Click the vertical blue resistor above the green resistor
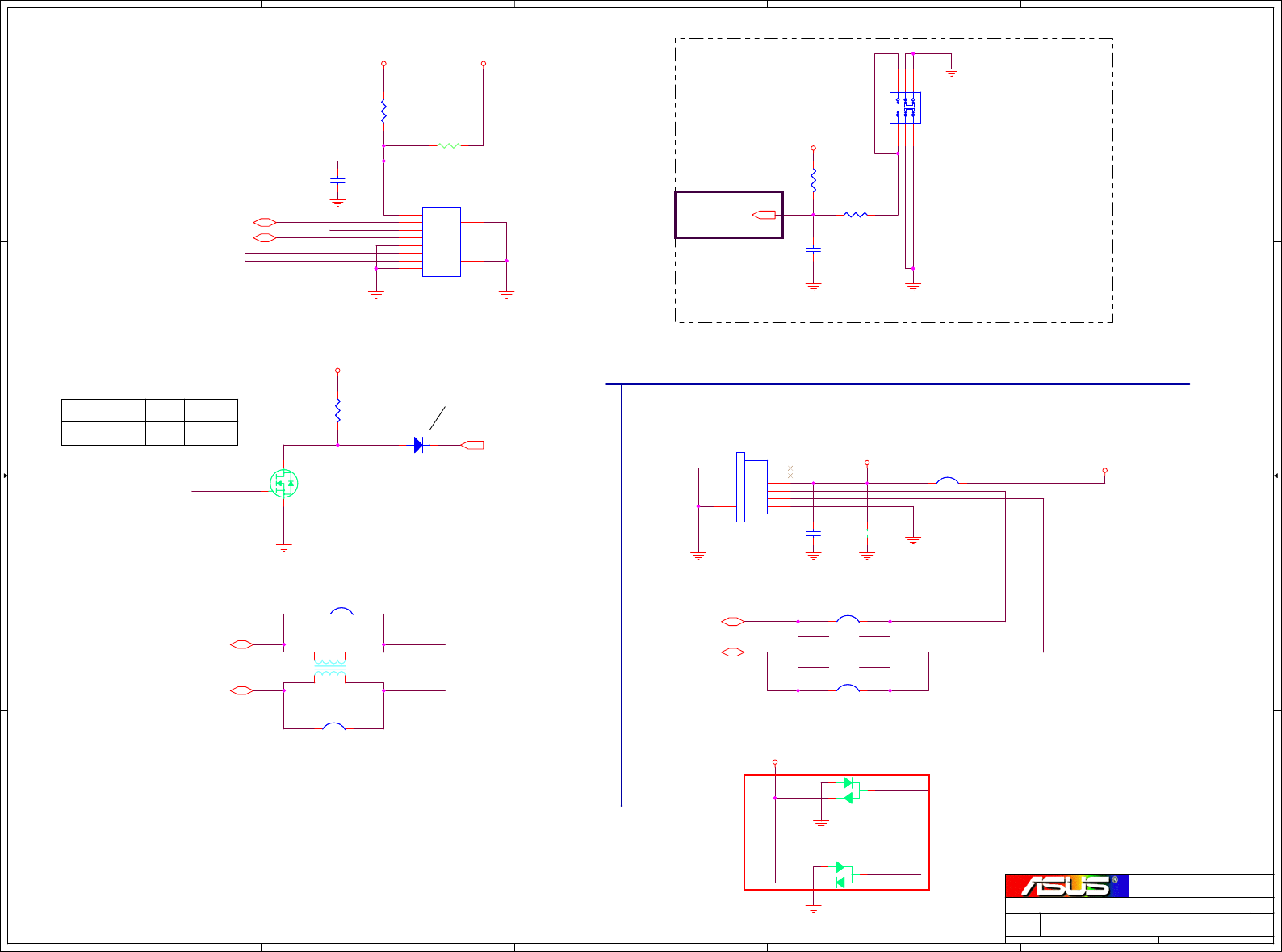 383,111
